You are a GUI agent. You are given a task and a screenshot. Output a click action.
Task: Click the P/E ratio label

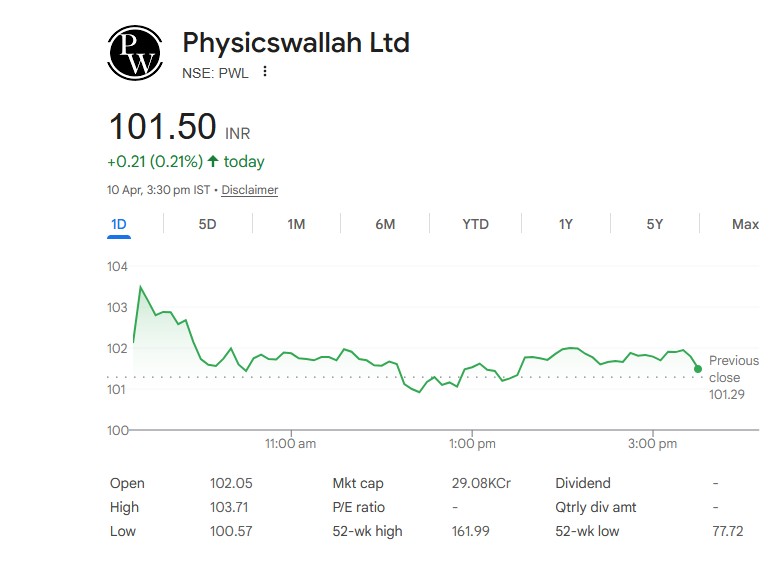tap(358, 507)
